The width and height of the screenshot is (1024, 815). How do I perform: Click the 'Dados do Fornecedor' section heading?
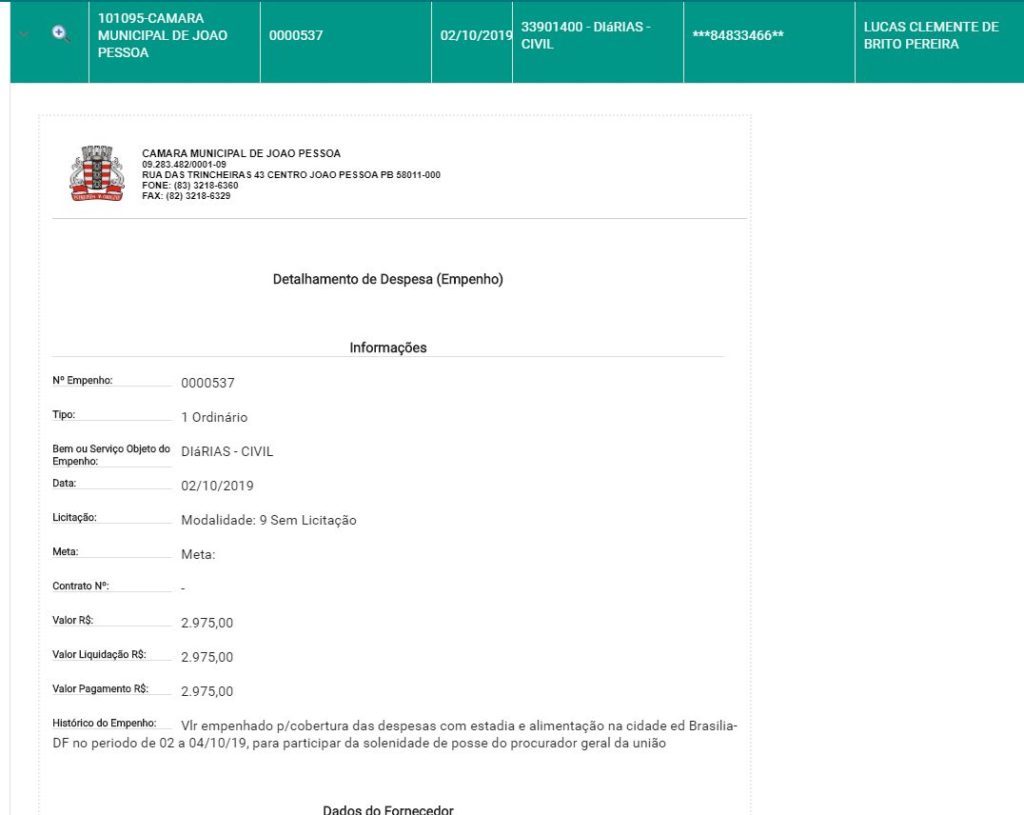point(388,809)
